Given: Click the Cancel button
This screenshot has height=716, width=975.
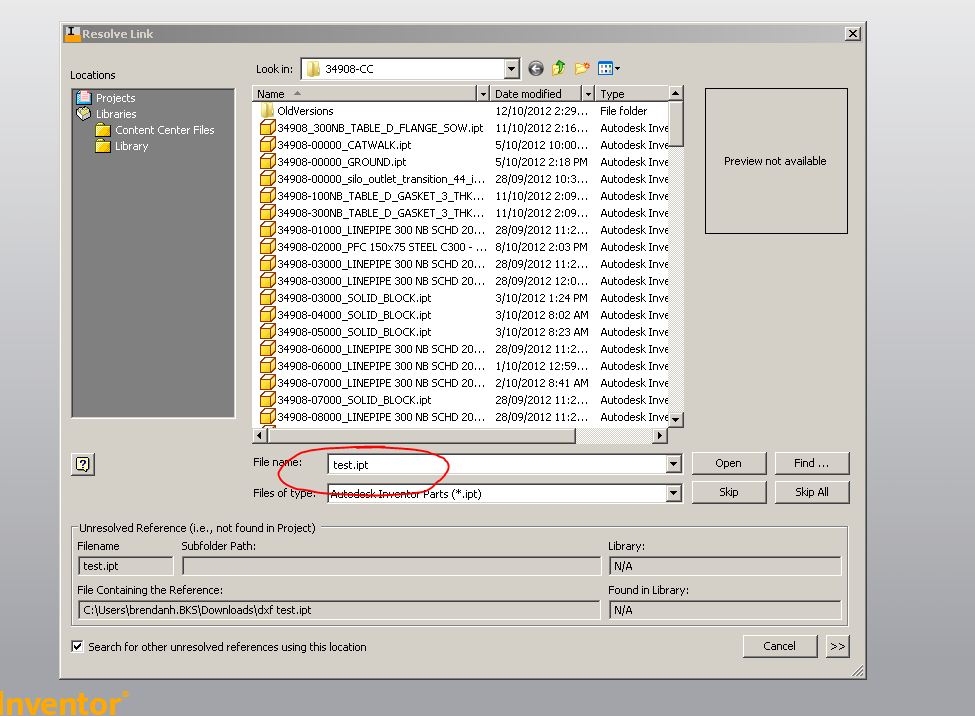Looking at the screenshot, I should click(x=779, y=646).
